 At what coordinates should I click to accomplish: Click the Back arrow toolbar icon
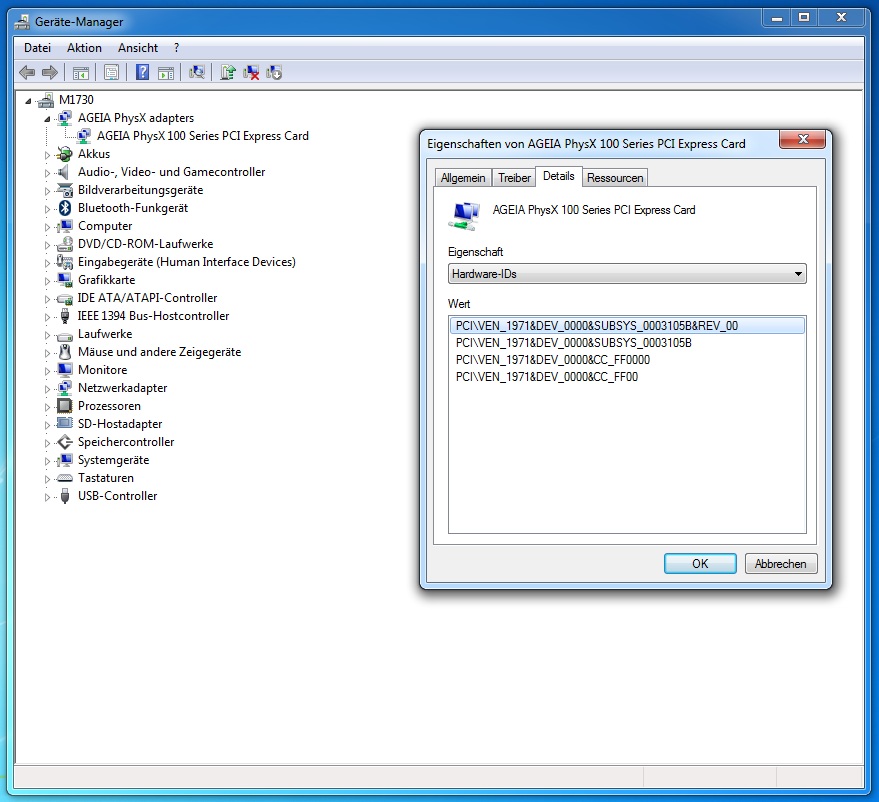[27, 72]
